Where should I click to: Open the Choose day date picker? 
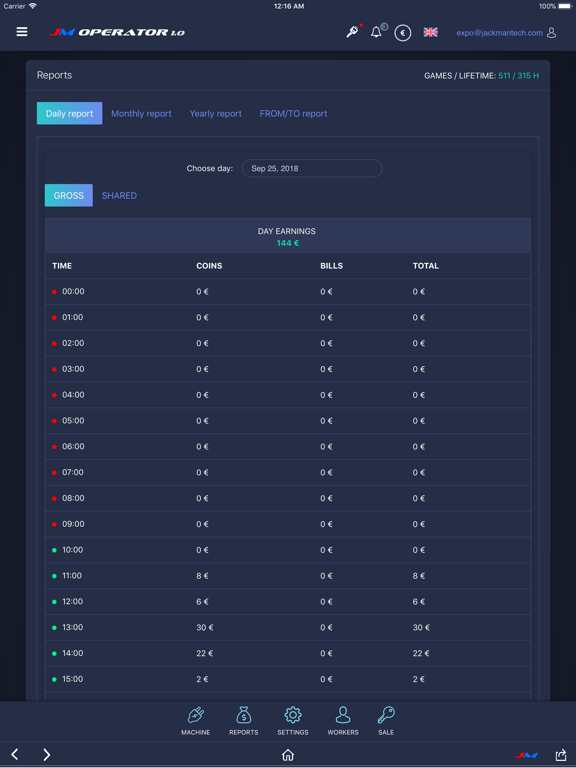312,168
